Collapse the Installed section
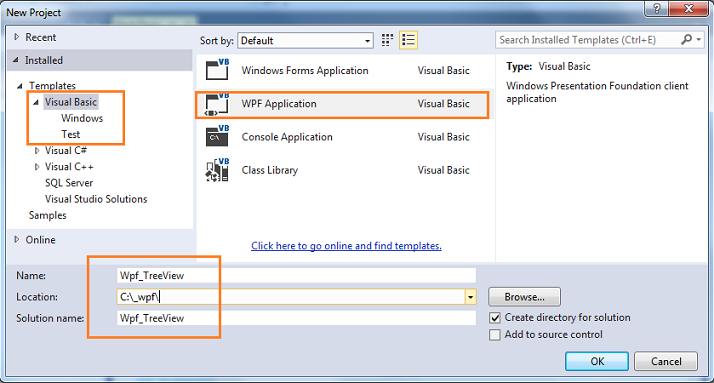Viewport: 714px width, 383px height. pyautogui.click(x=16, y=60)
